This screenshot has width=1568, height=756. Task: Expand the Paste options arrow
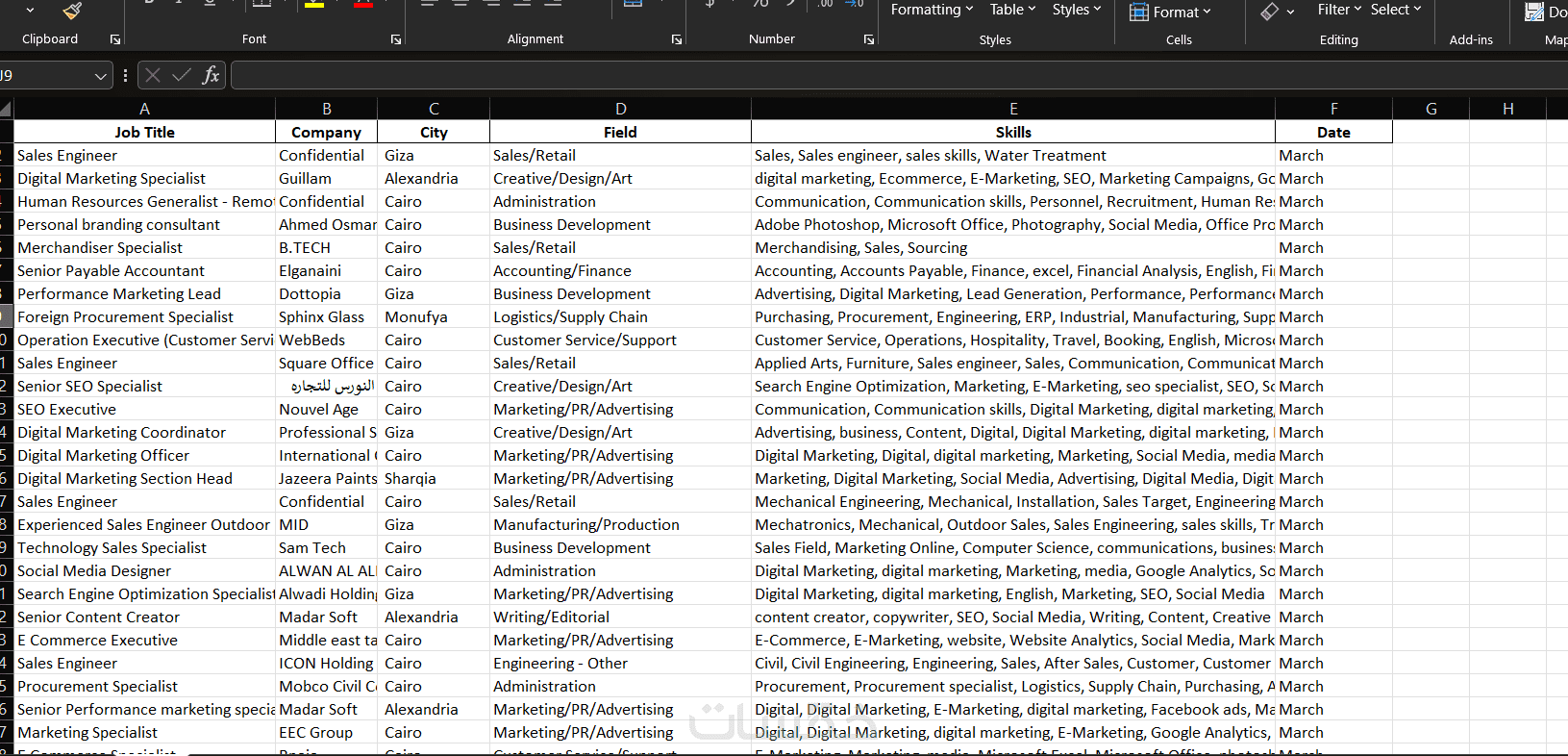point(31,10)
